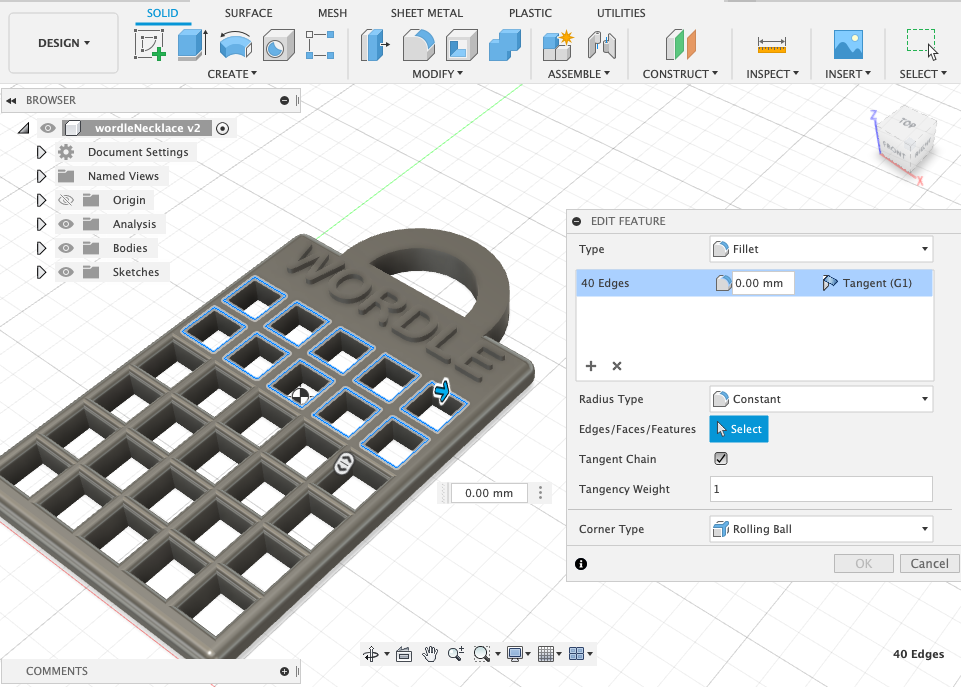
Task: Activate wordleNecklace v2 radio button
Action: (x=223, y=128)
